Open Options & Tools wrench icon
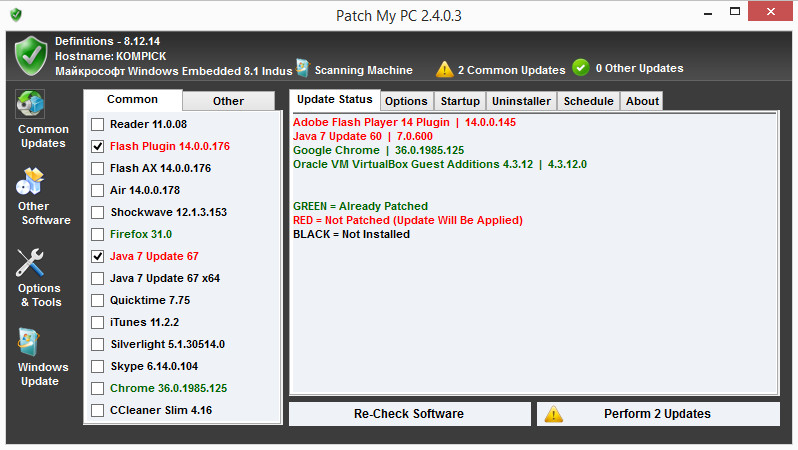The height and width of the screenshot is (450, 798). 30,263
